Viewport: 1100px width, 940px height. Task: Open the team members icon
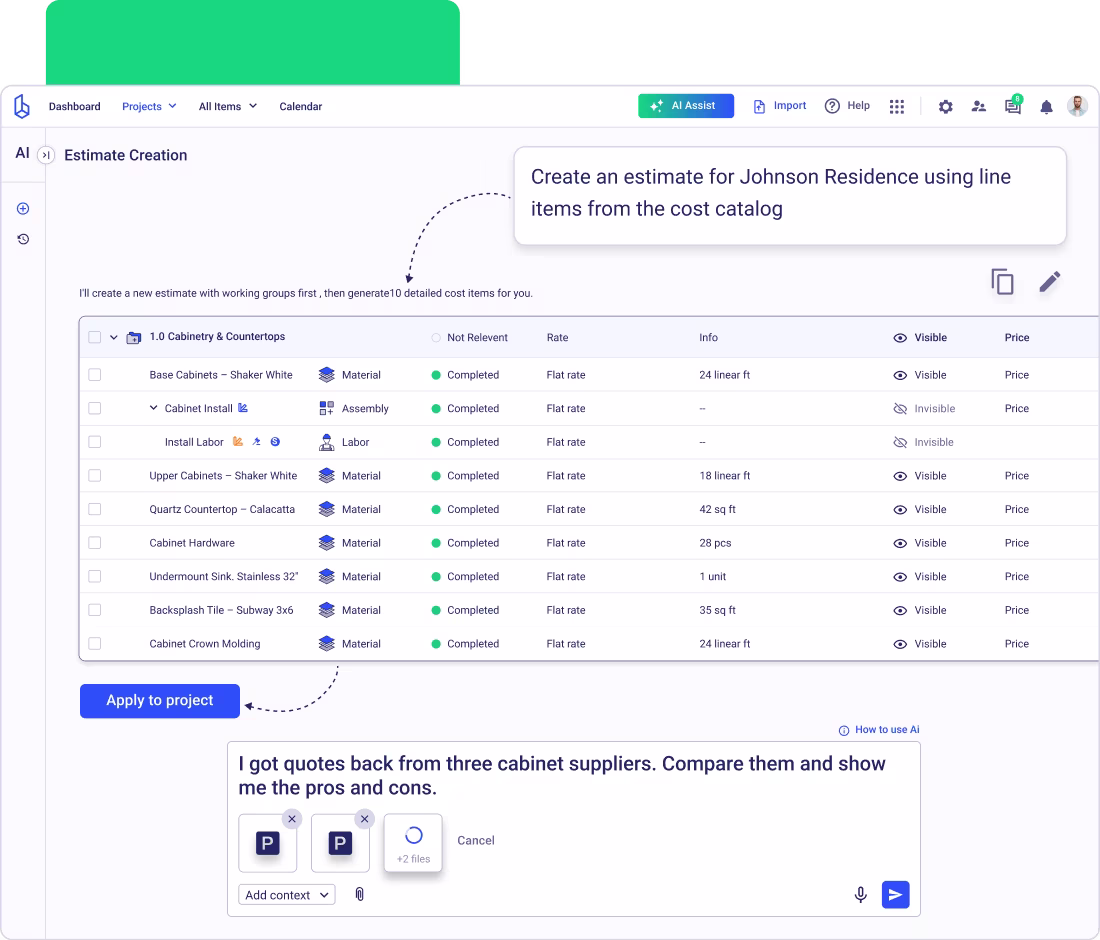(979, 107)
